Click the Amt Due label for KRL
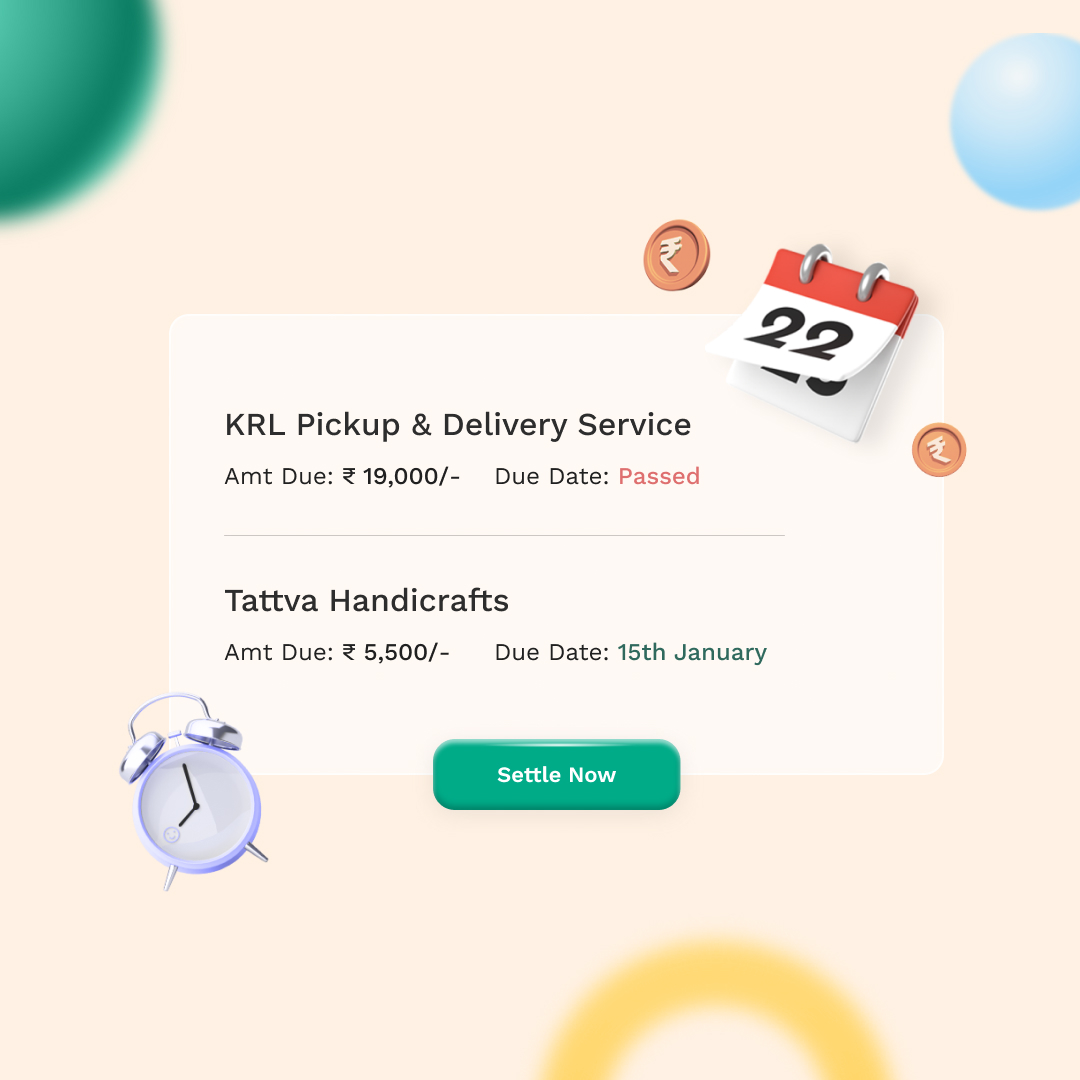1080x1080 pixels. [x=279, y=476]
